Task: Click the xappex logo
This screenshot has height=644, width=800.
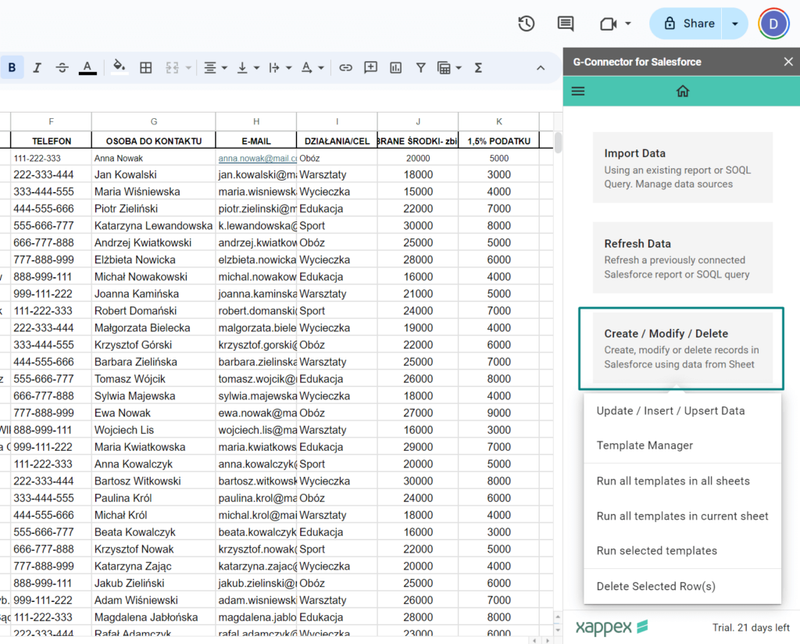Action: click(x=611, y=627)
